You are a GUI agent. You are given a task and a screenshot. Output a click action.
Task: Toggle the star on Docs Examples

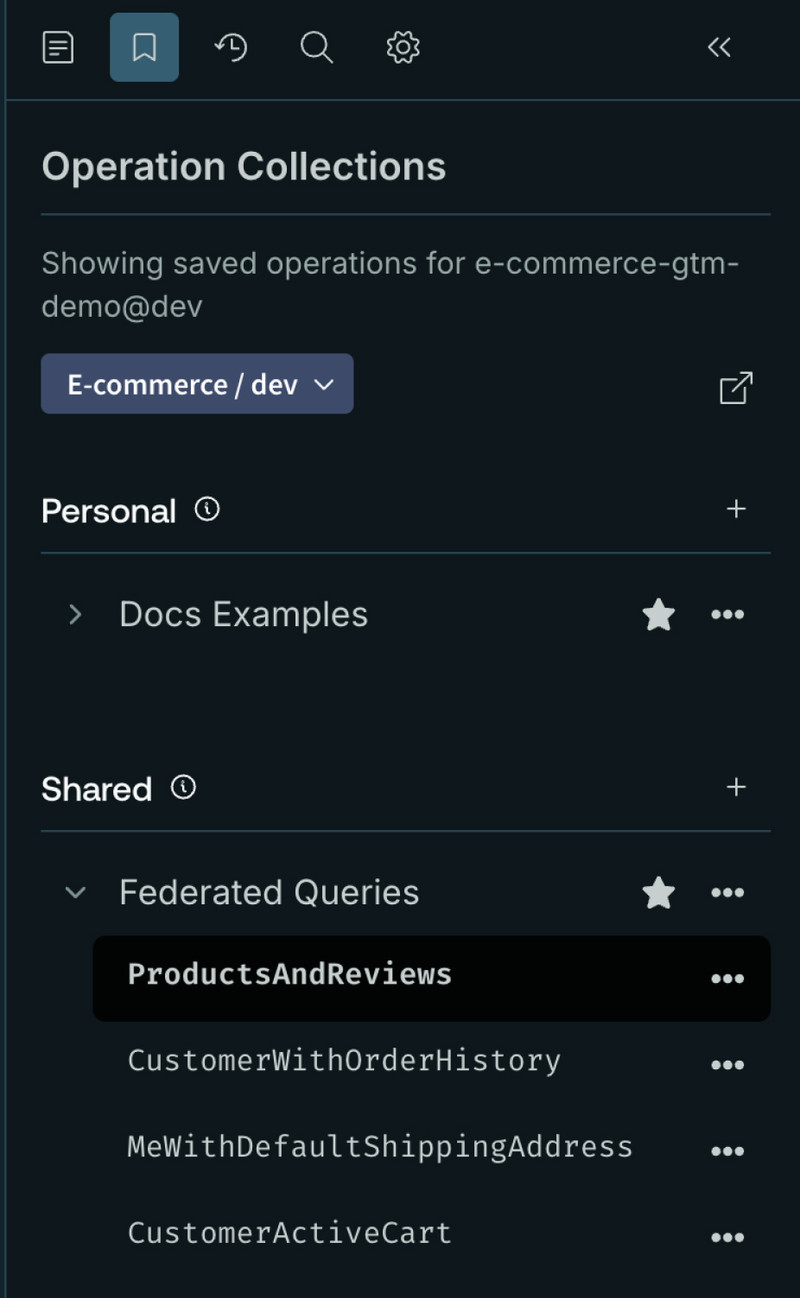click(658, 614)
